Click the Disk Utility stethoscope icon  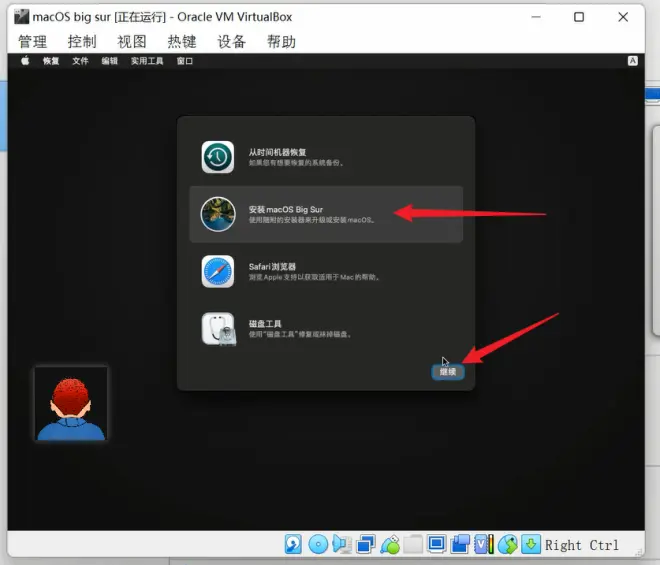tap(218, 329)
